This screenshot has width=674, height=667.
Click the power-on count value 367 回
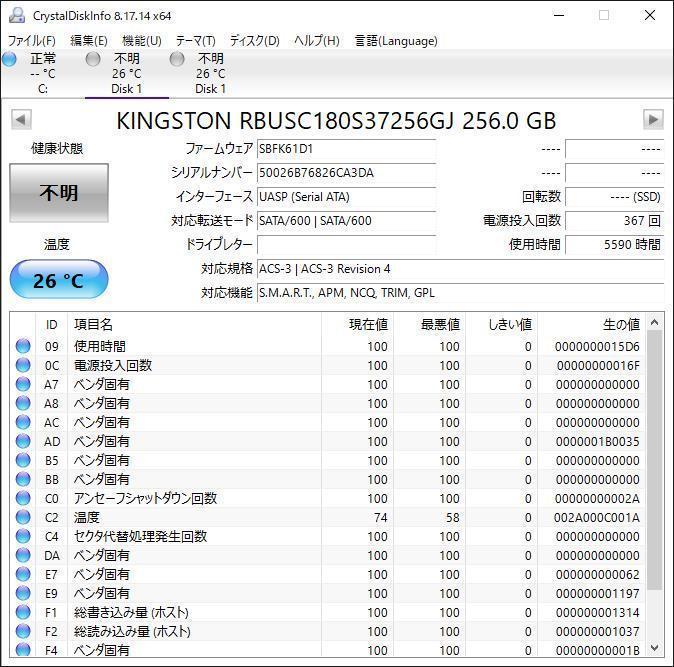click(x=615, y=221)
